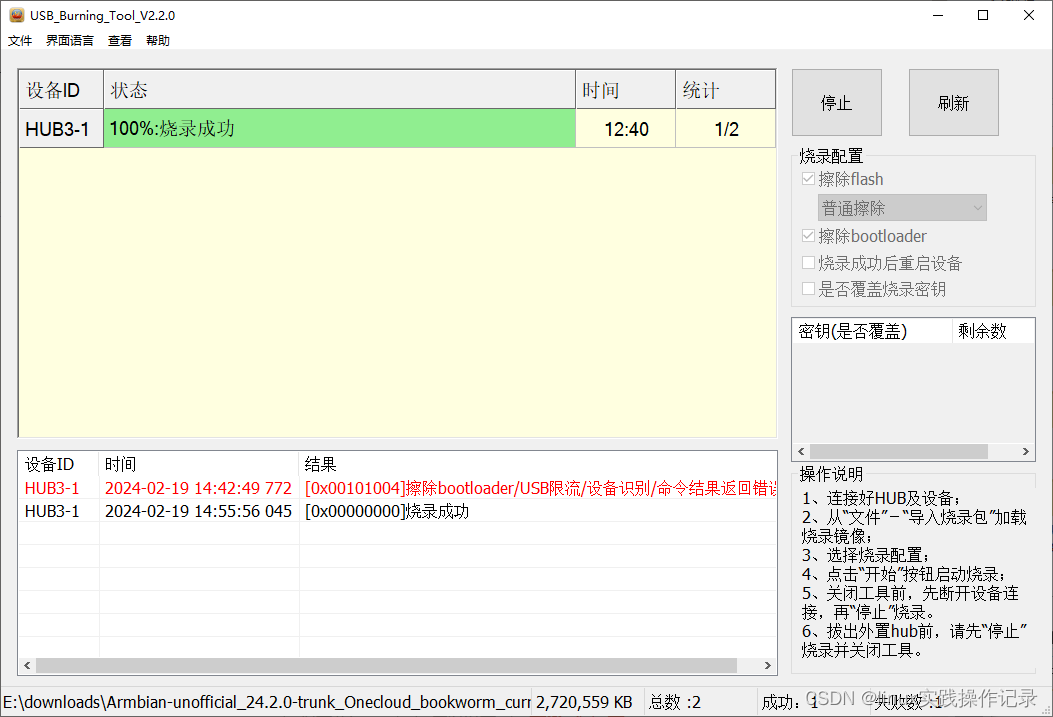1053x717 pixels.
Task: Open the 界面语言 language menu
Action: (69, 40)
